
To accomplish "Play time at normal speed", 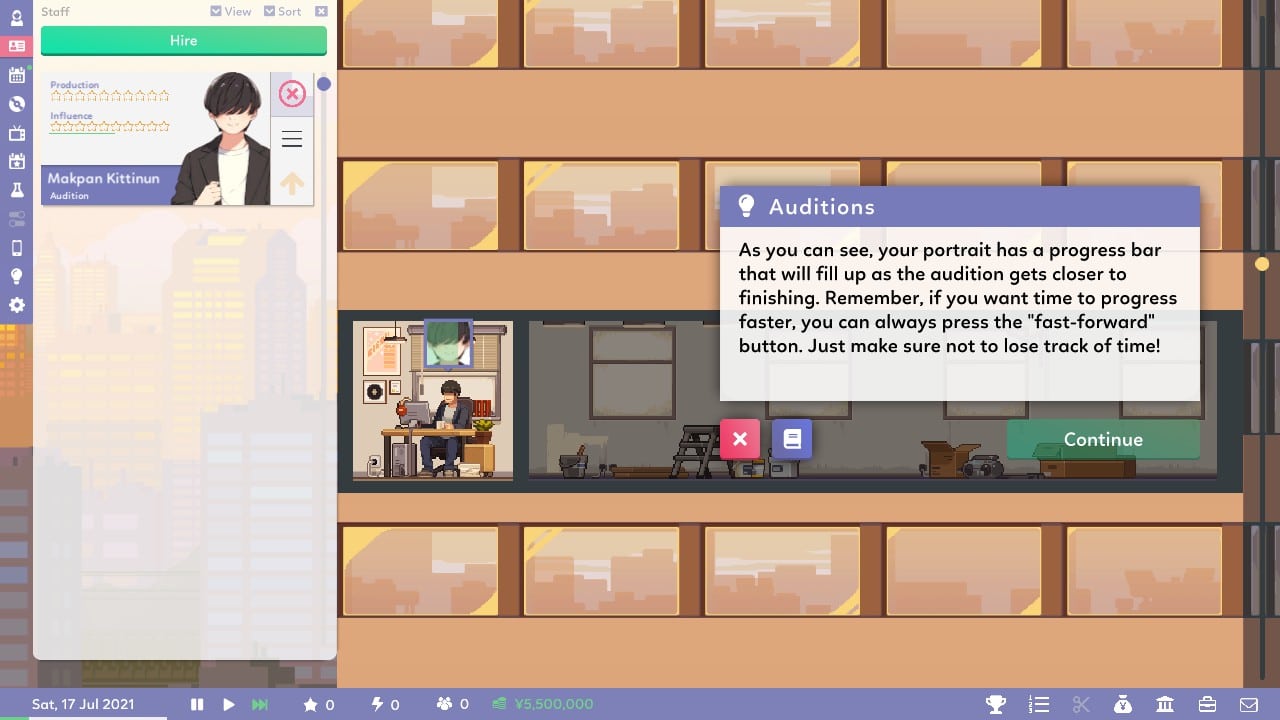I will (229, 704).
